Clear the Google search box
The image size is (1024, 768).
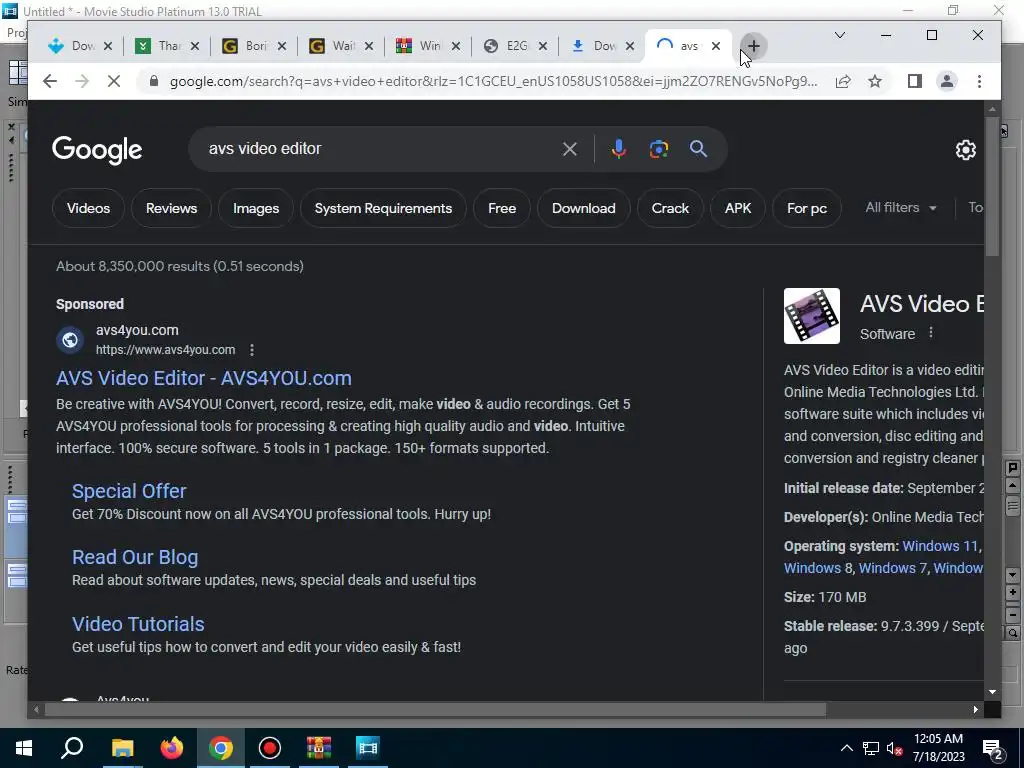569,149
